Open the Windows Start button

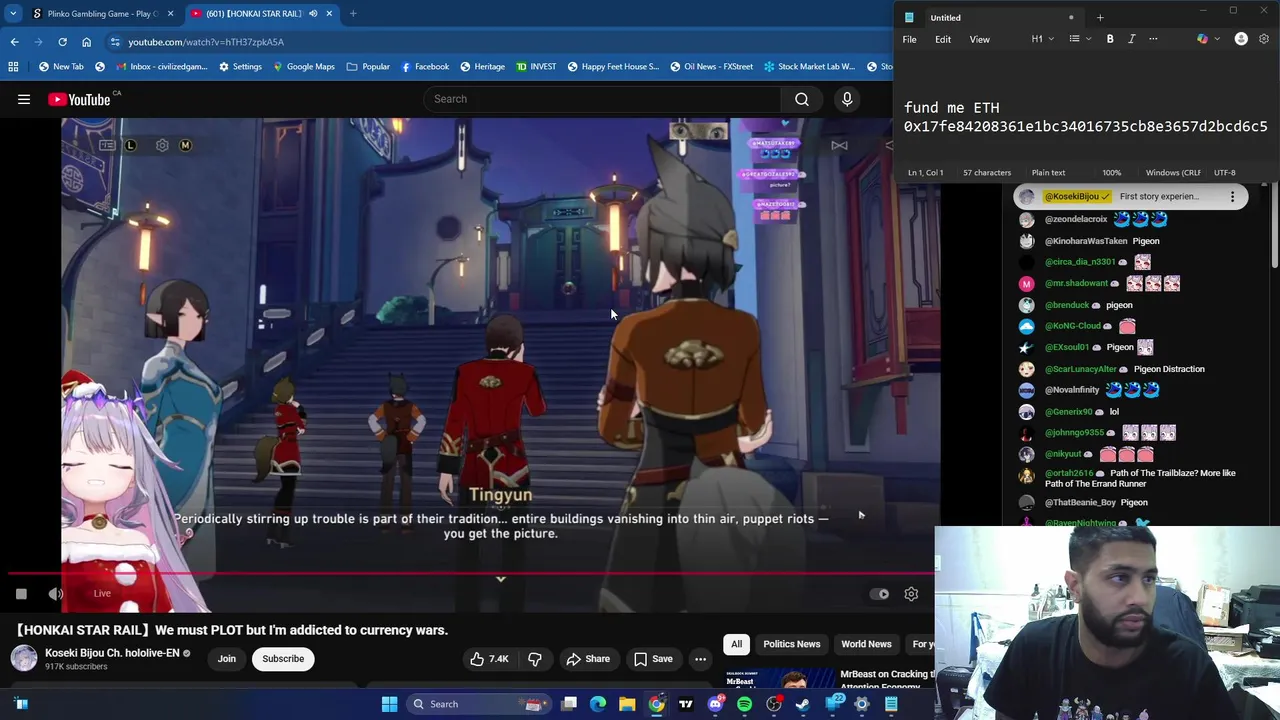[389, 704]
